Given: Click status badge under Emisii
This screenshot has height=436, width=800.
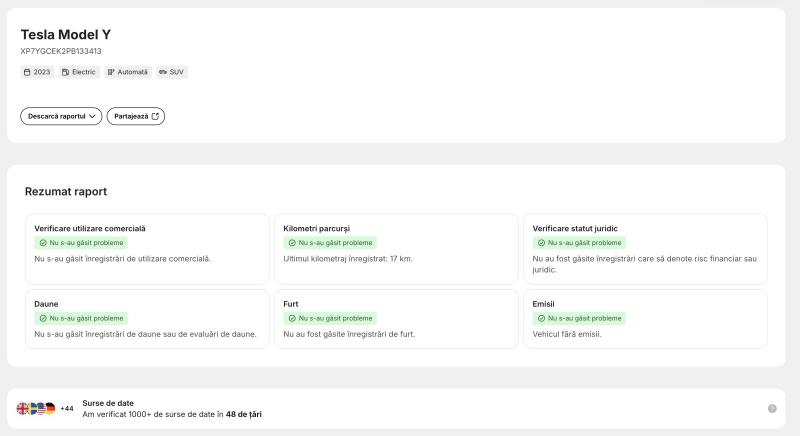Looking at the screenshot, I should pos(579,318).
